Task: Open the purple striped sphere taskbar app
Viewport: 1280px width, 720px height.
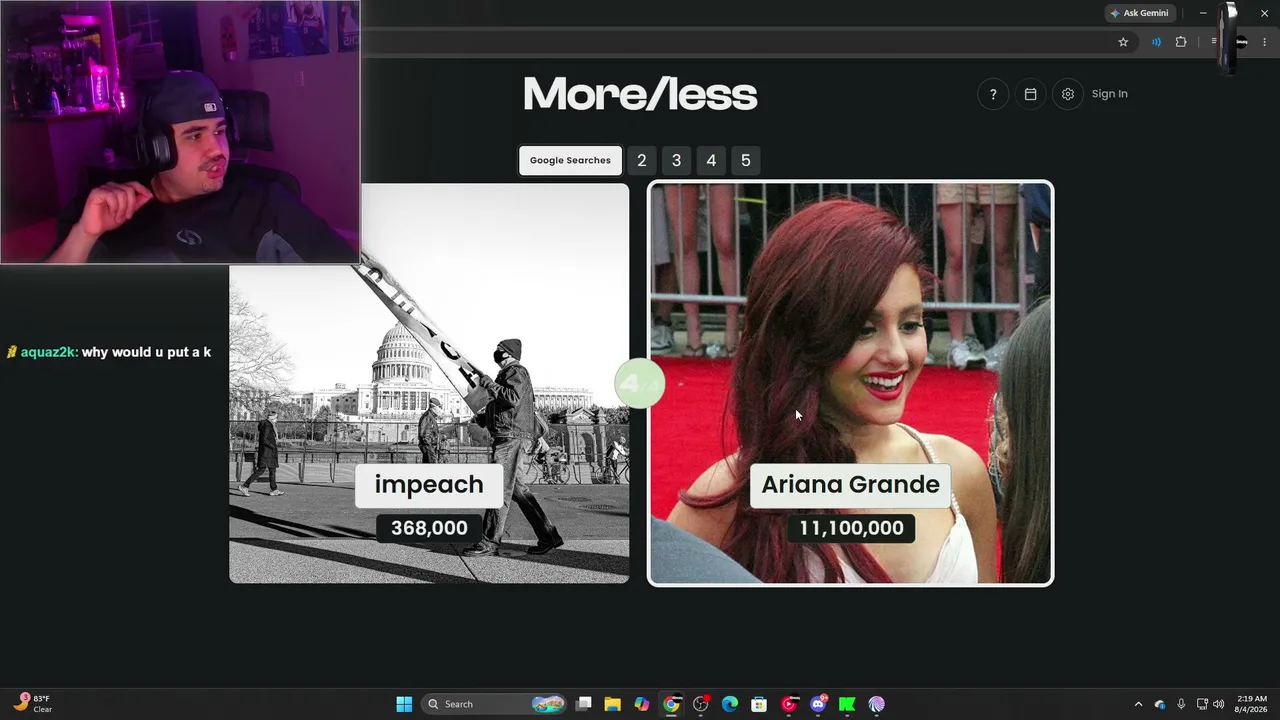Action: (x=876, y=704)
